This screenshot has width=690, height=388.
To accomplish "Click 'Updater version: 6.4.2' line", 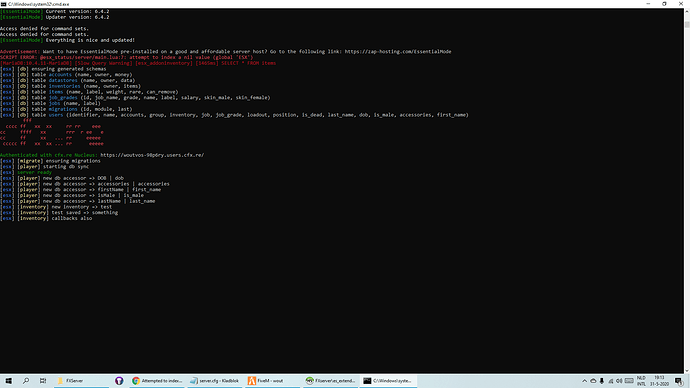I will coord(55,17).
